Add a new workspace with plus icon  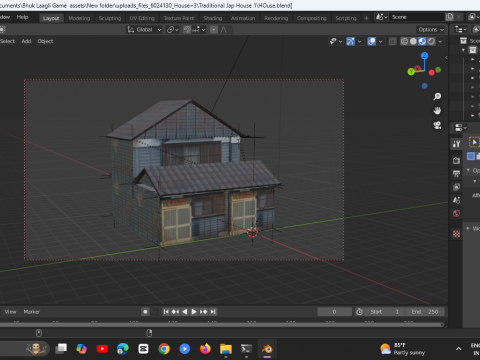366,18
